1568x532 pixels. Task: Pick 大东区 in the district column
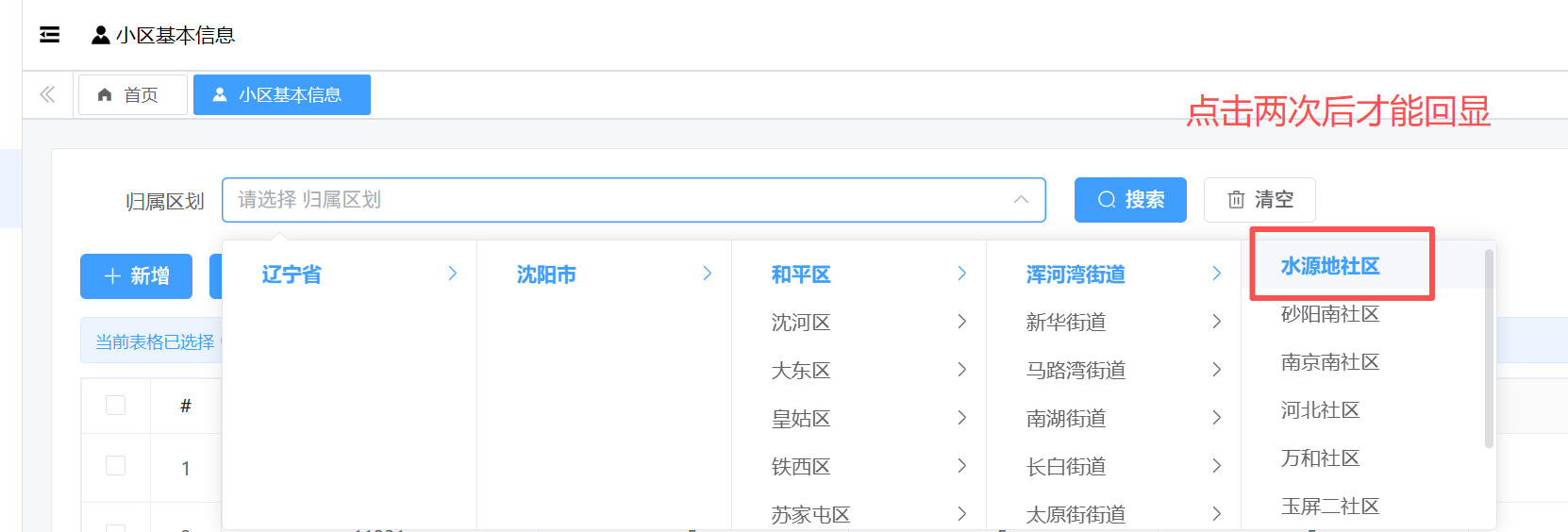click(801, 371)
